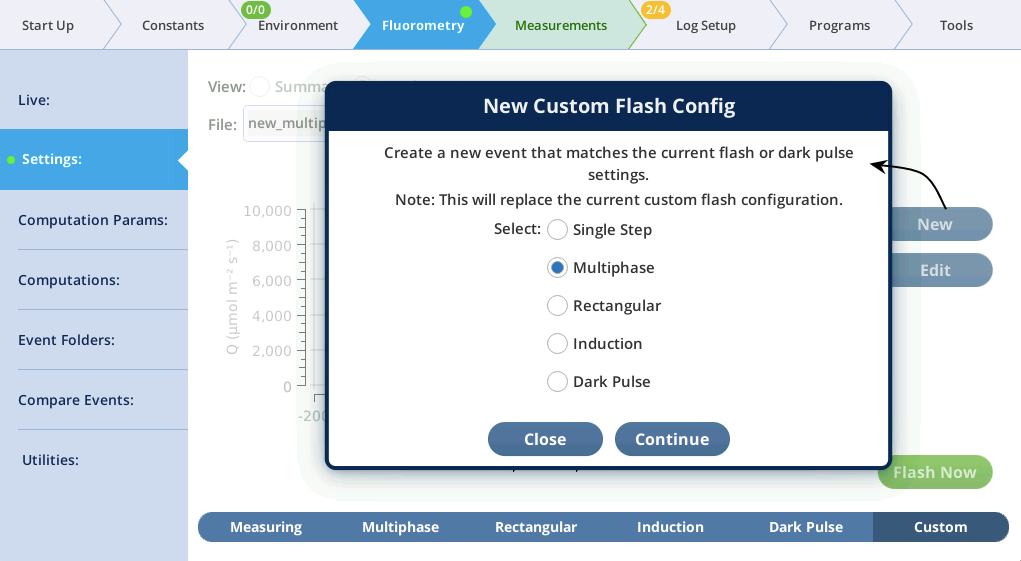Toggle the Summary view radio button
The width and height of the screenshot is (1021, 561).
[259, 87]
